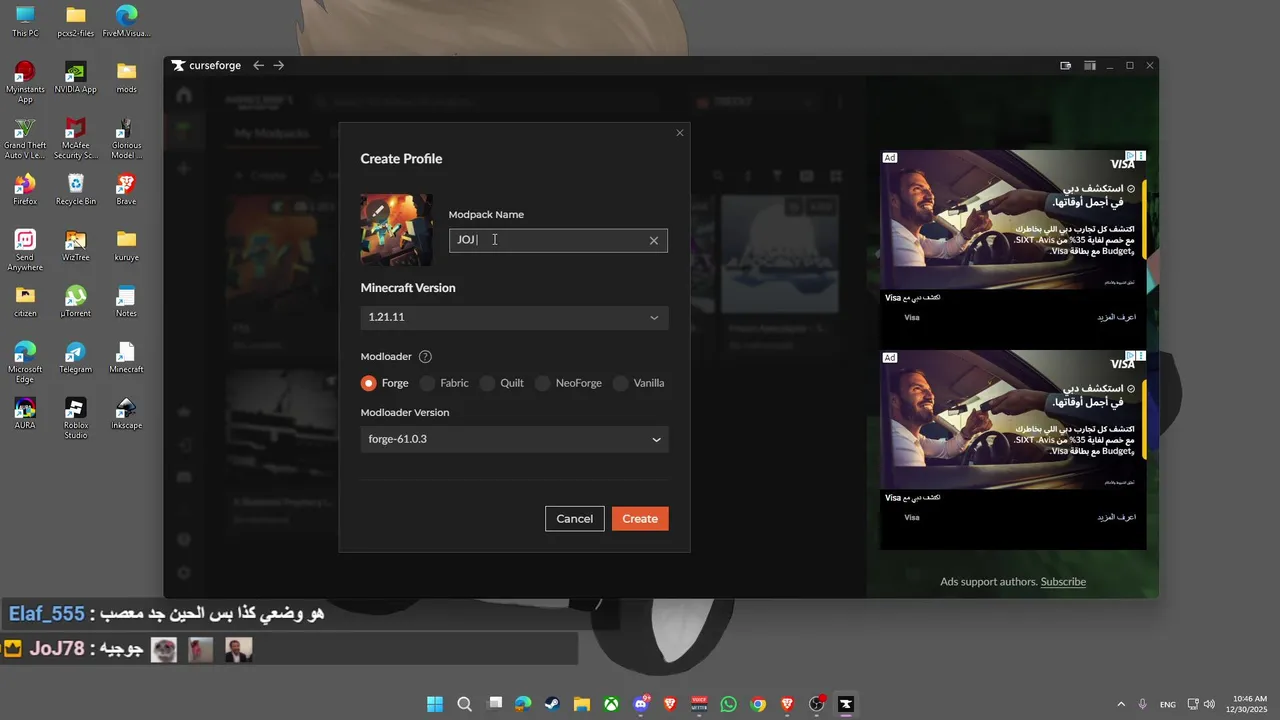Select the Inkscape desktop shortcut

pyautogui.click(x=126, y=413)
